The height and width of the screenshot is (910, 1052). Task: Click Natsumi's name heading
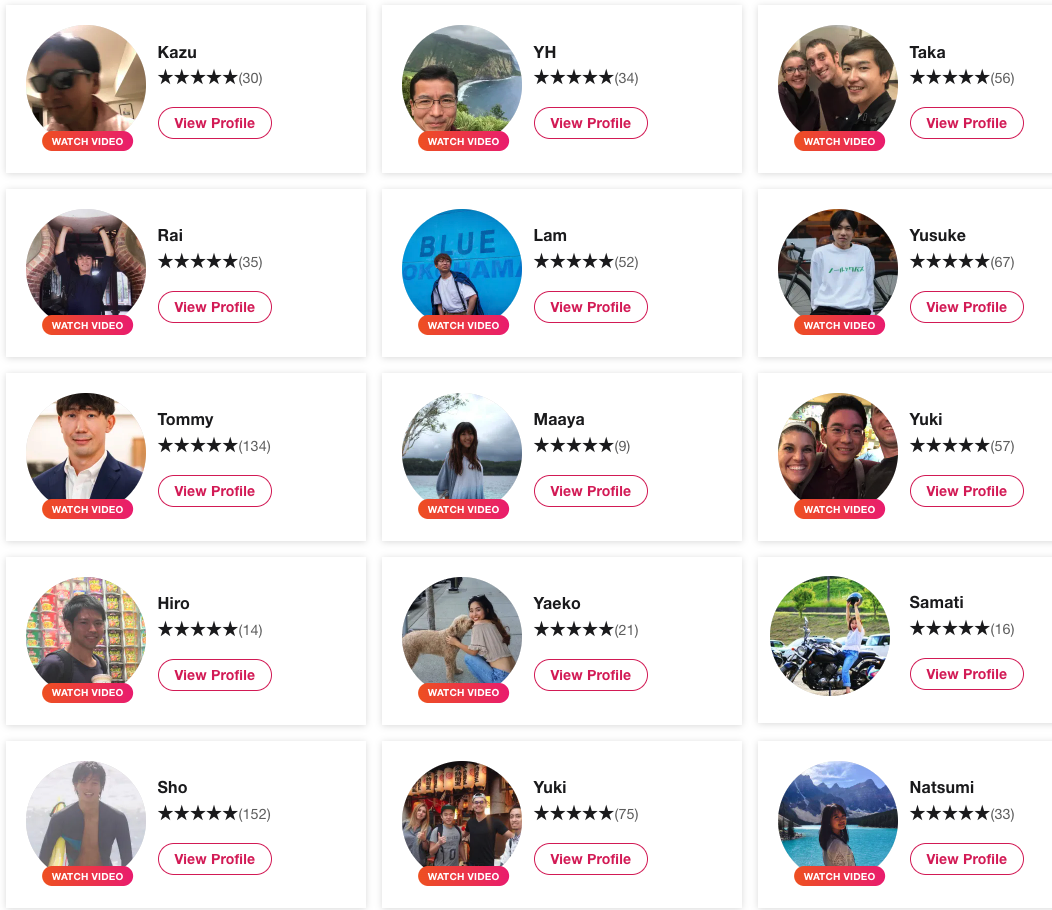point(941,787)
